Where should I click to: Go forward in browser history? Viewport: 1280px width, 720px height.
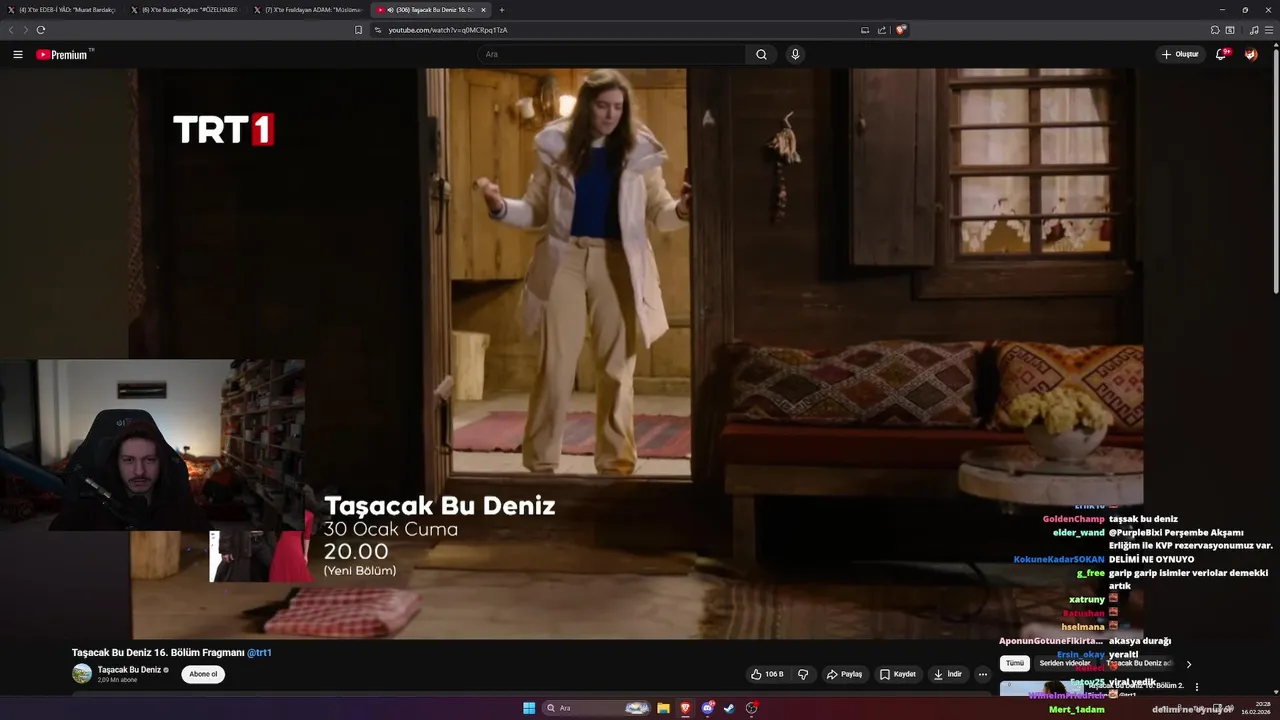tap(25, 30)
